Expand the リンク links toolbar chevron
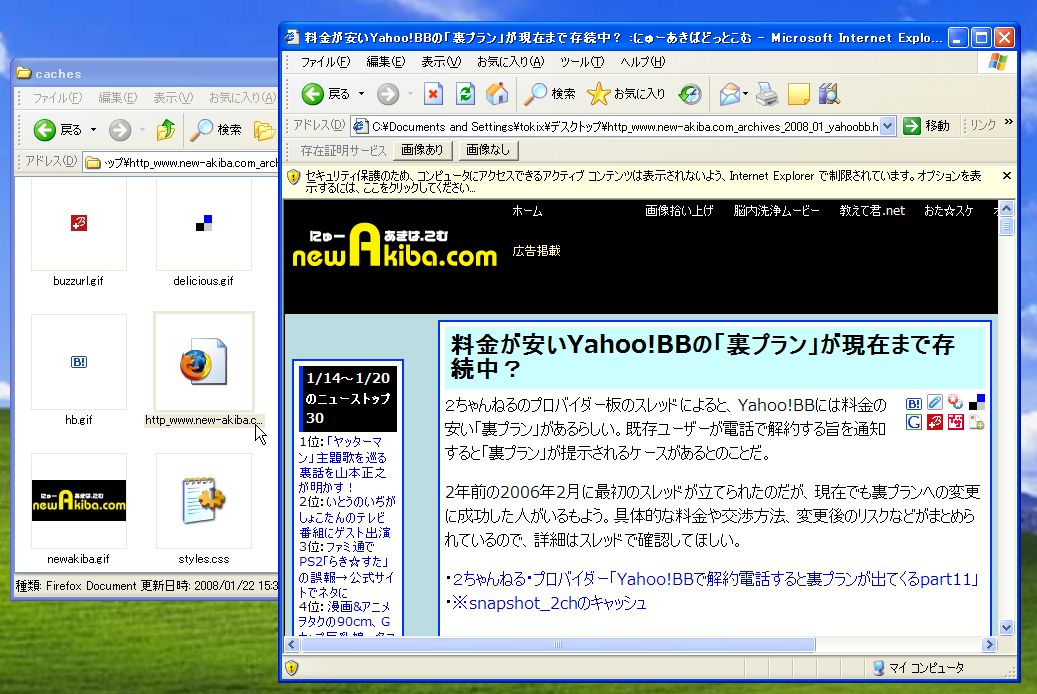 (x=1009, y=122)
